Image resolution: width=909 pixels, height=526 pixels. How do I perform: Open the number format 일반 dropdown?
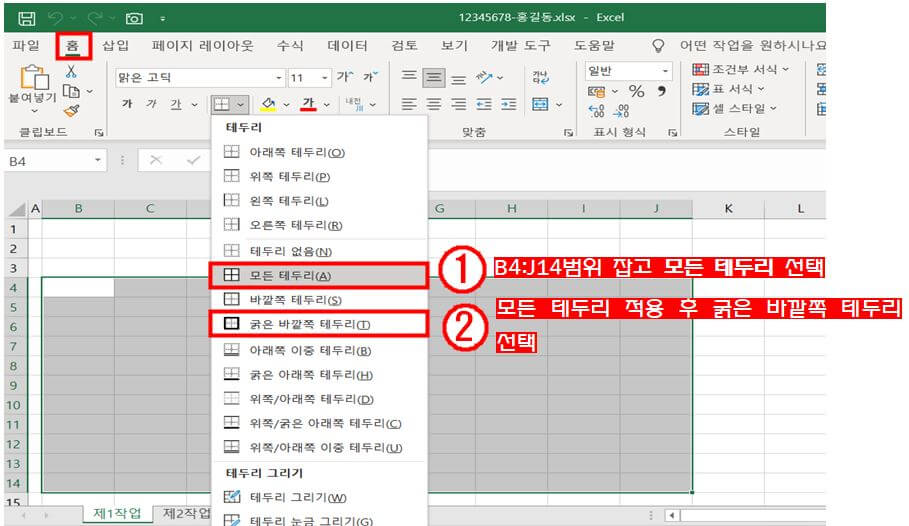[x=665, y=71]
